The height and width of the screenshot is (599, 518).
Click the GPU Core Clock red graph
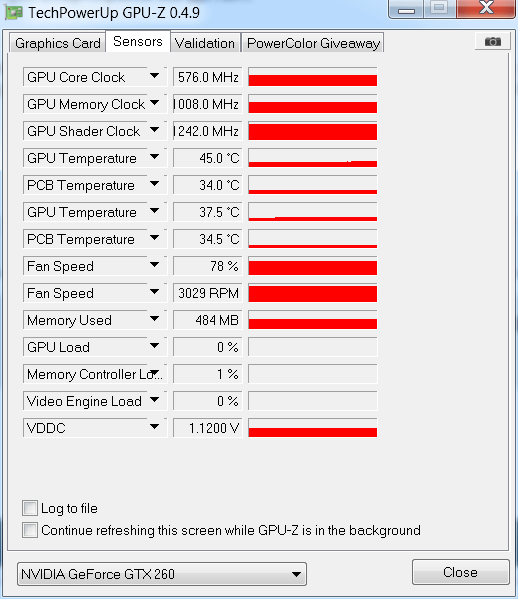pyautogui.click(x=312, y=76)
